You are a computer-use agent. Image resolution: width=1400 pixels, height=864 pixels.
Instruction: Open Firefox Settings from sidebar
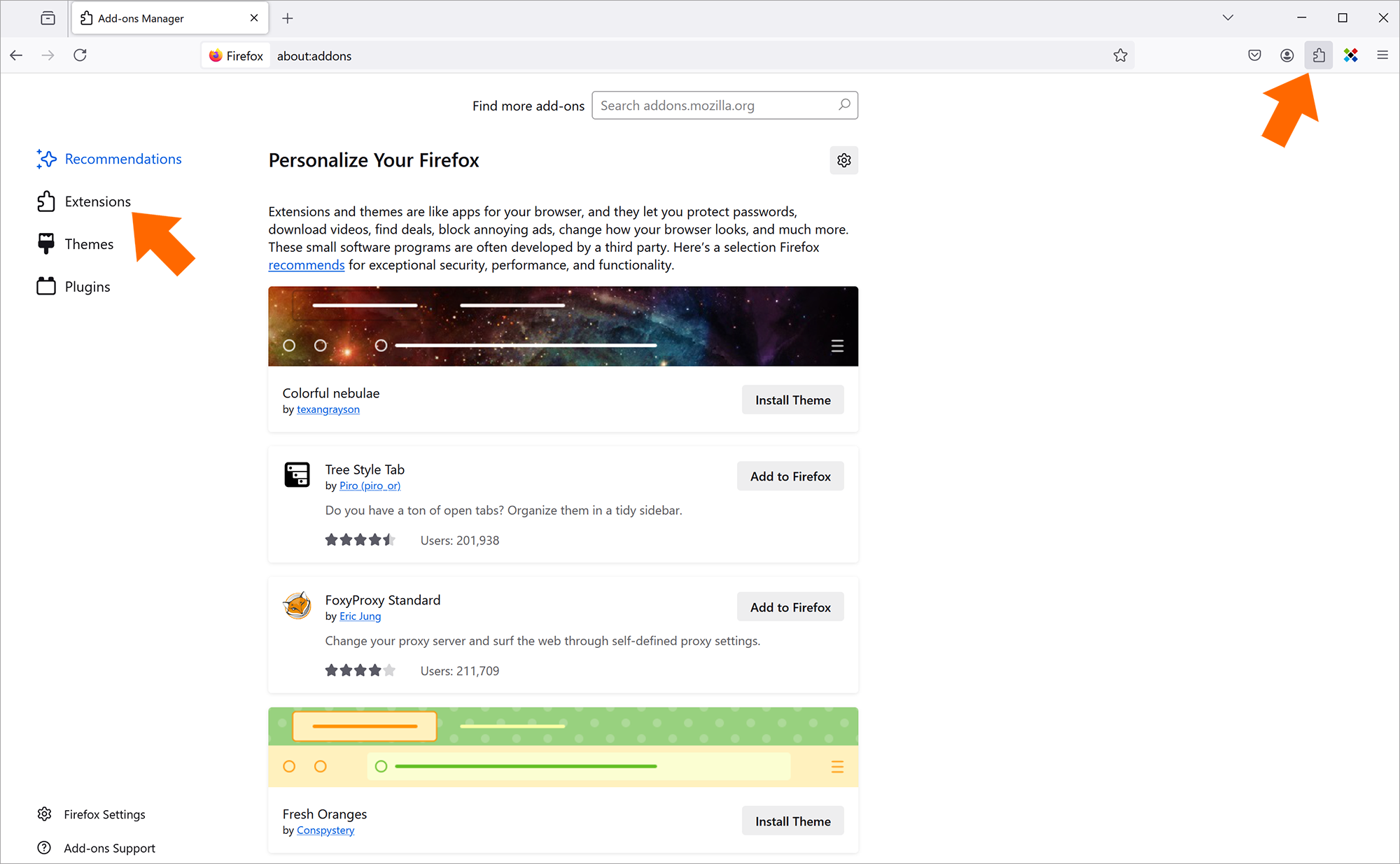91,814
